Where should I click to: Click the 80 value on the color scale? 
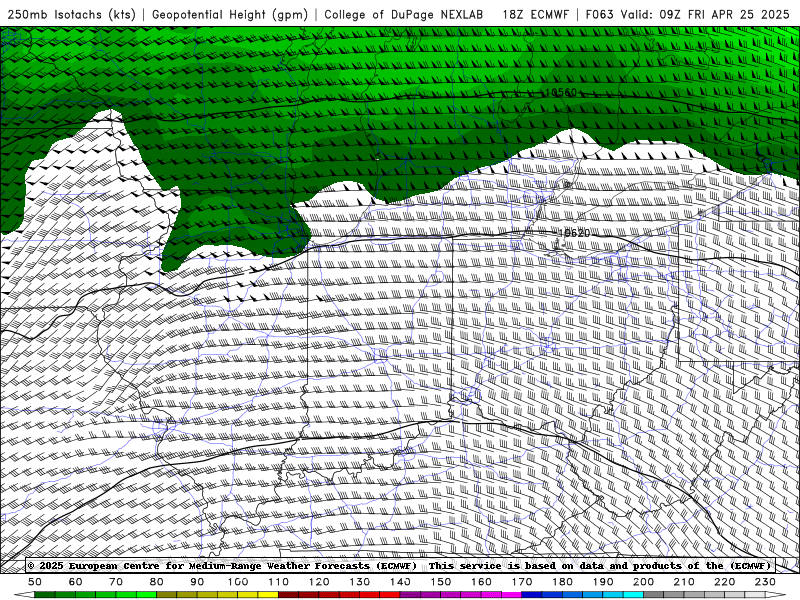(156, 582)
